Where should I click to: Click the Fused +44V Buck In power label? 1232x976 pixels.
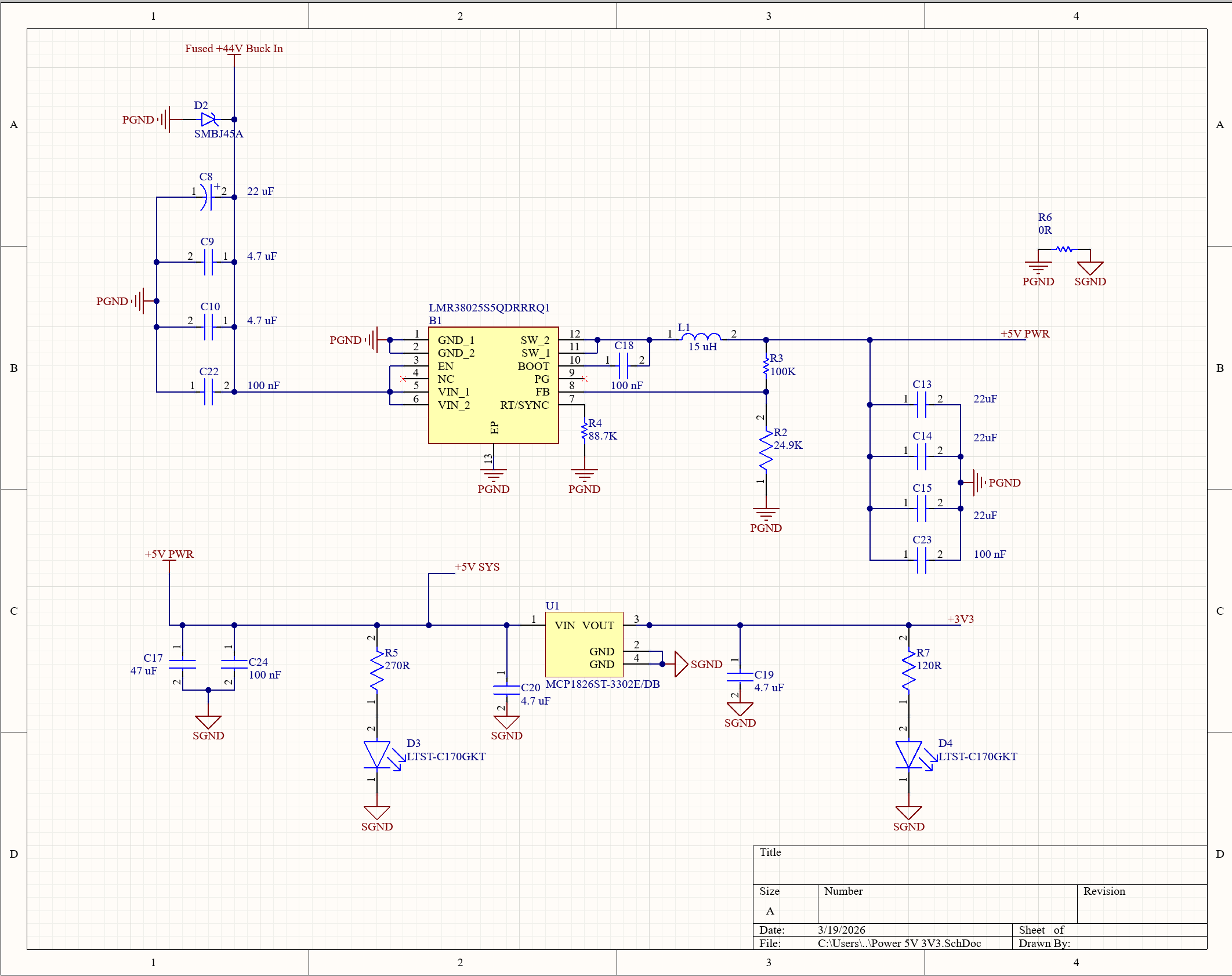234,49
